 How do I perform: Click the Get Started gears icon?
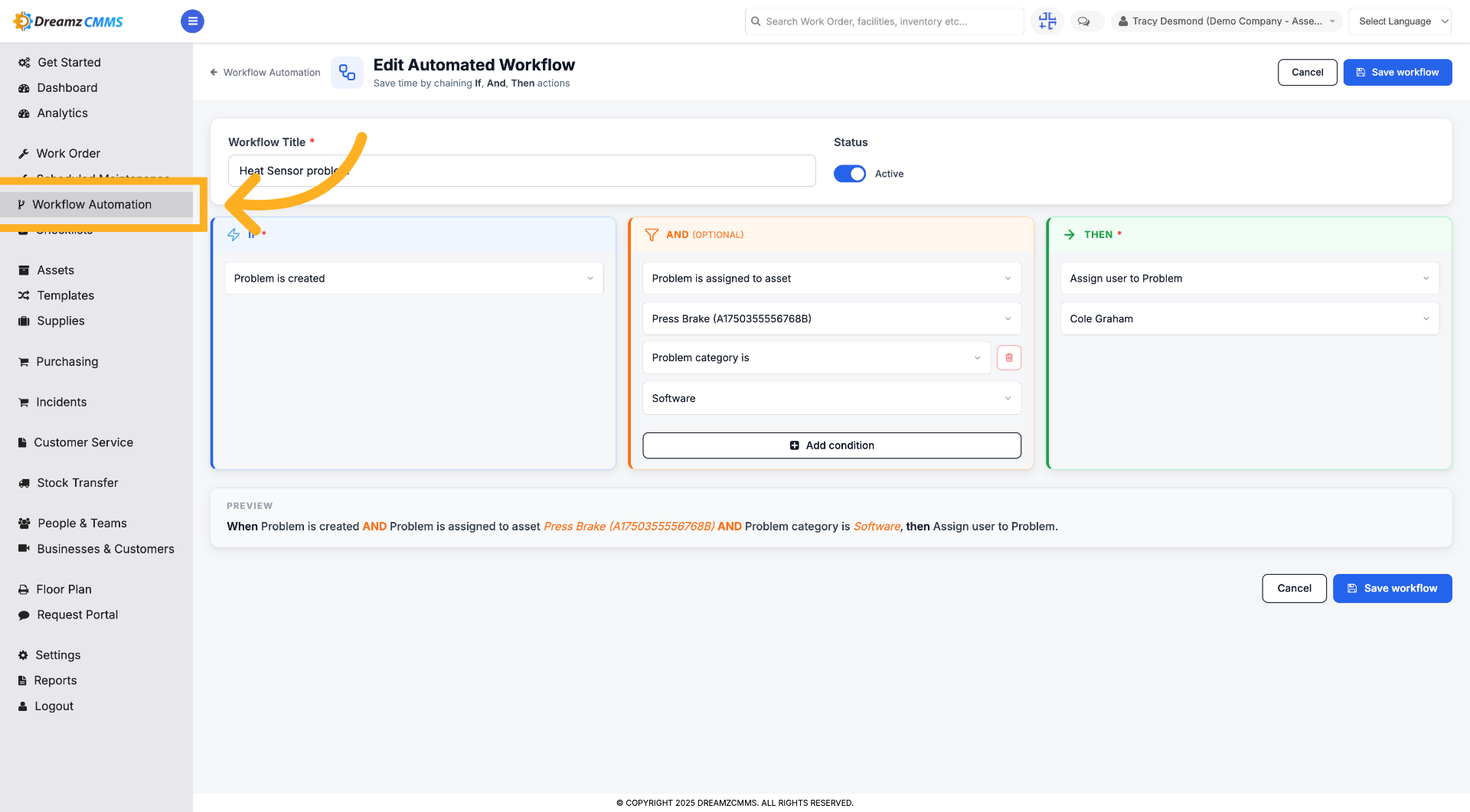24,63
